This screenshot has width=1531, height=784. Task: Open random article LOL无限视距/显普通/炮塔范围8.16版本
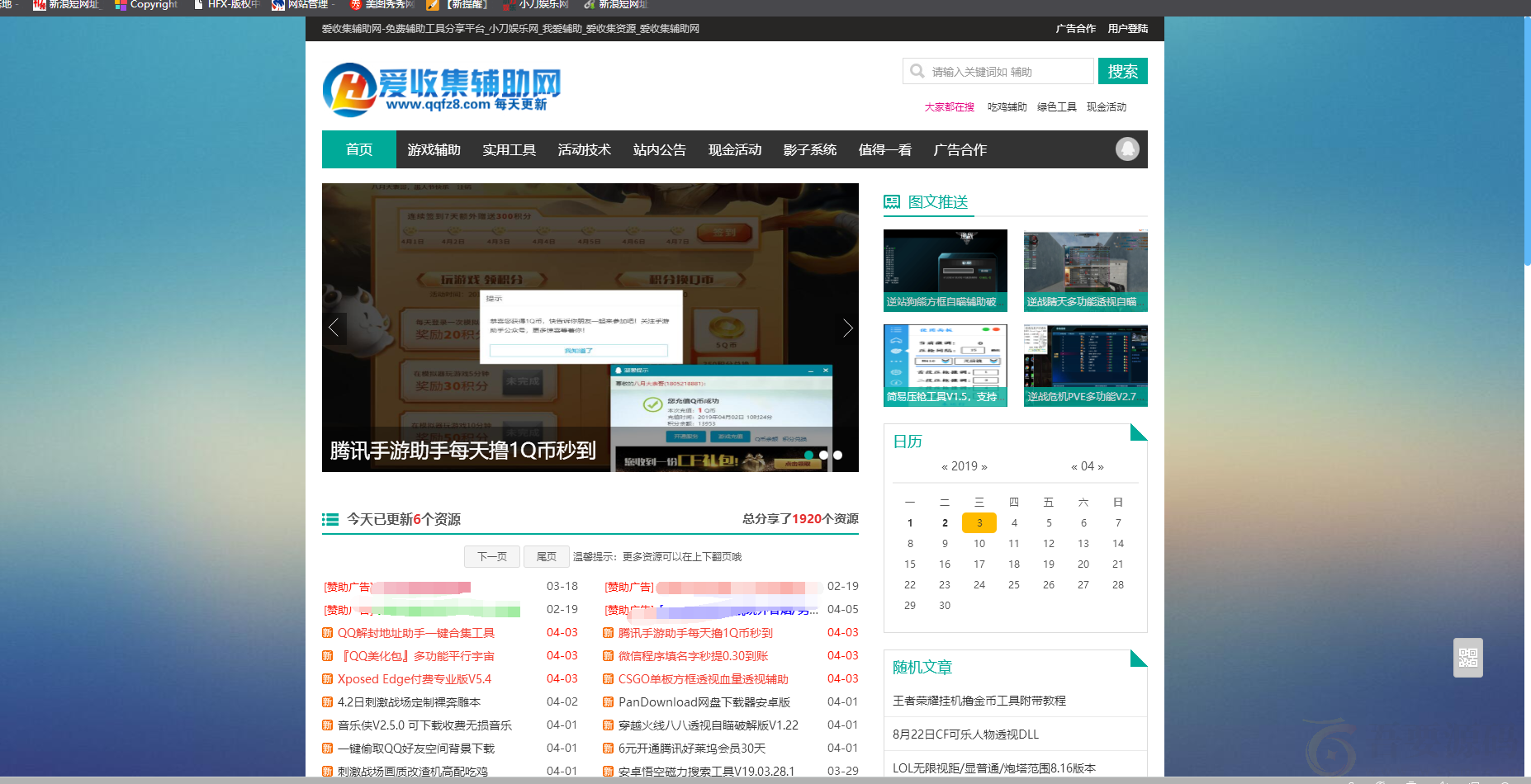pyautogui.click(x=994, y=768)
